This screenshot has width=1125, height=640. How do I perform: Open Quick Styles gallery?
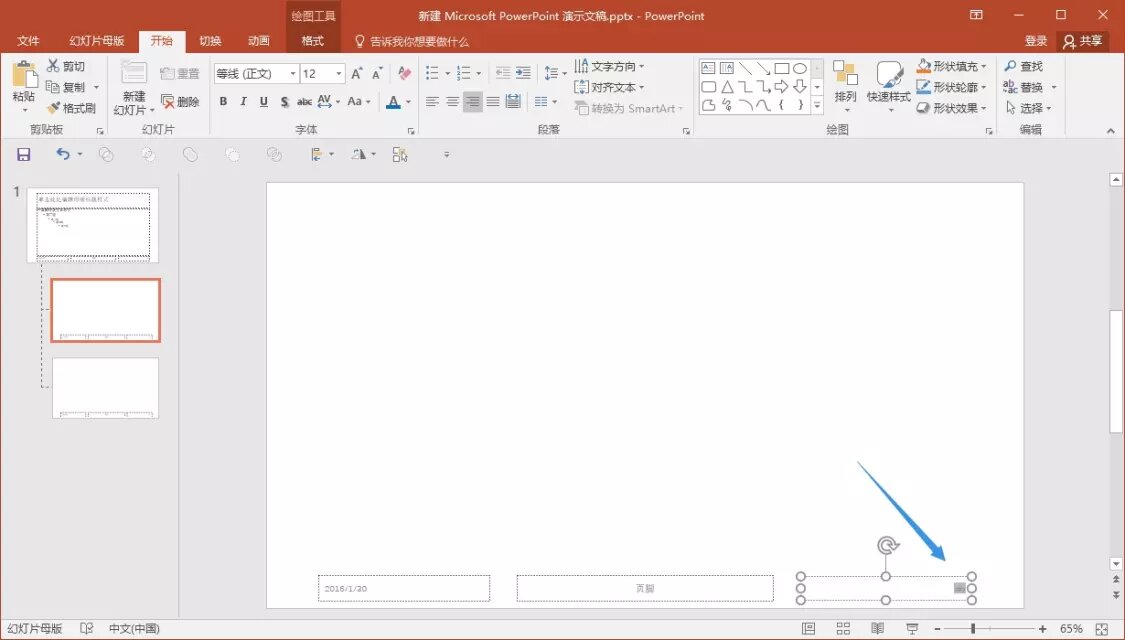point(888,87)
